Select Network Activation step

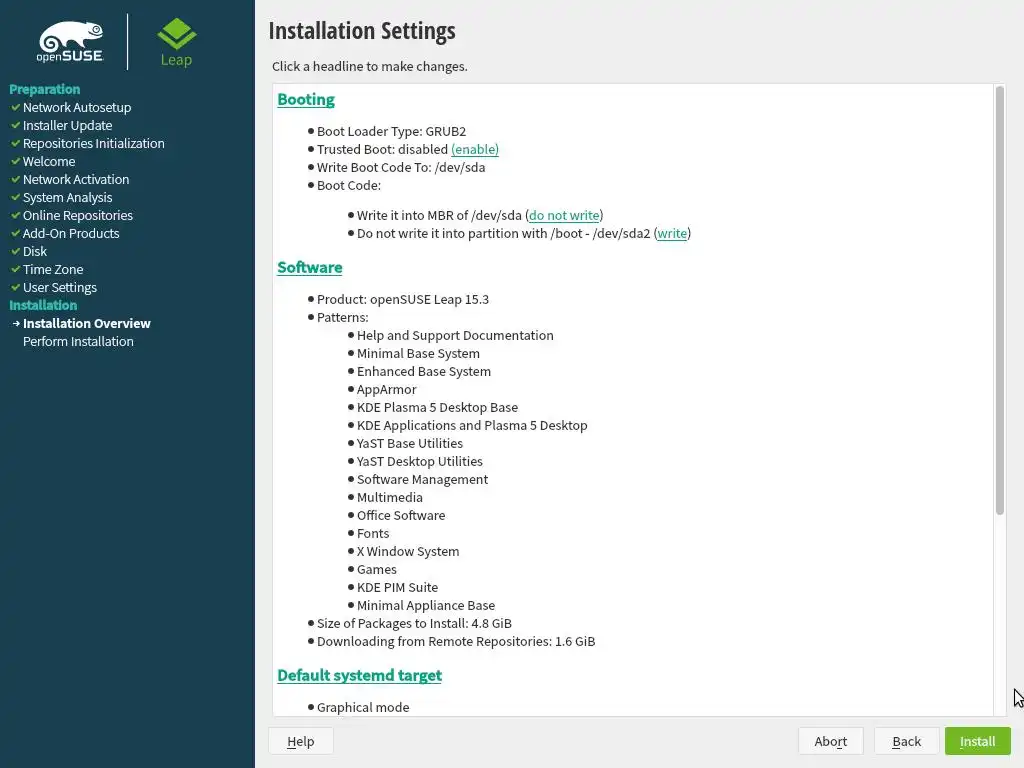click(x=76, y=180)
